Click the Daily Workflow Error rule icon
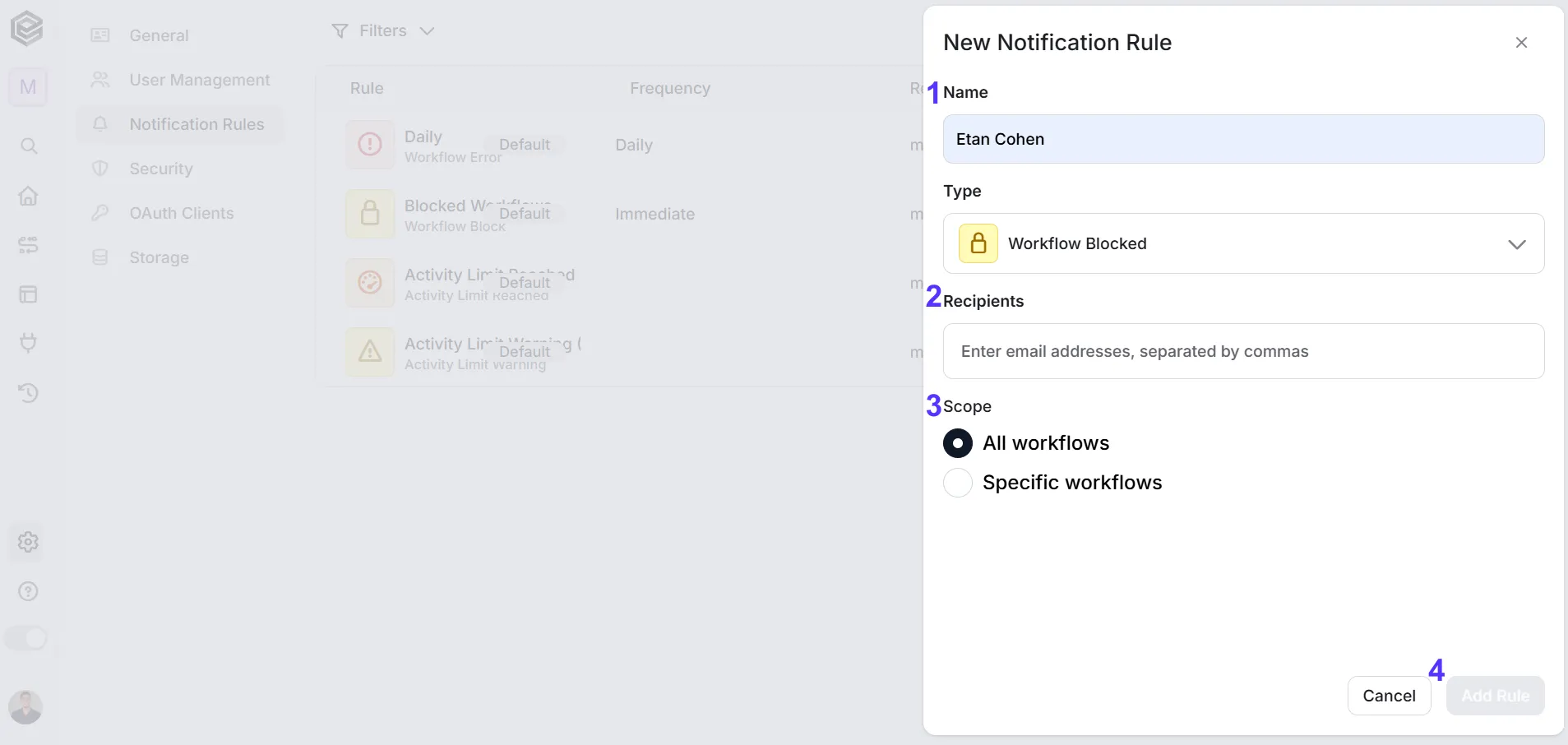This screenshot has height=745, width=1568. pyautogui.click(x=370, y=145)
